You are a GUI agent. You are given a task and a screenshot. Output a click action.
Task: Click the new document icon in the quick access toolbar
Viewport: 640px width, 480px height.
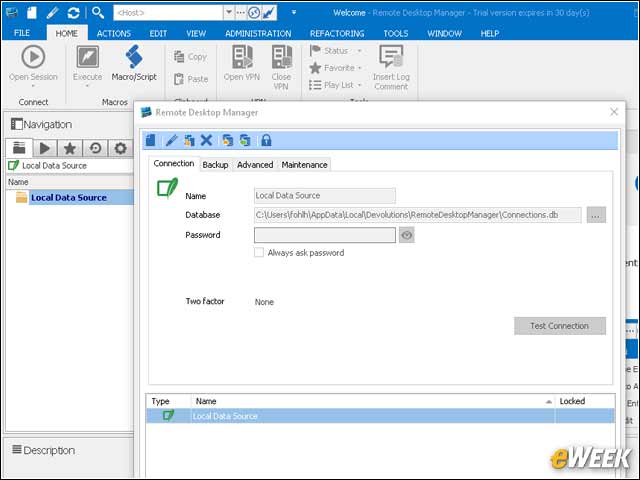pos(32,13)
